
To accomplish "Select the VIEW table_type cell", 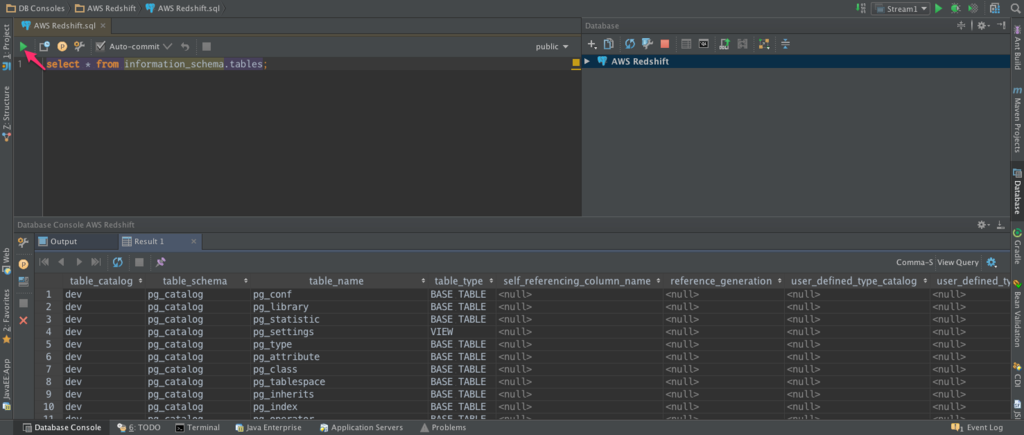I will click(x=462, y=332).
